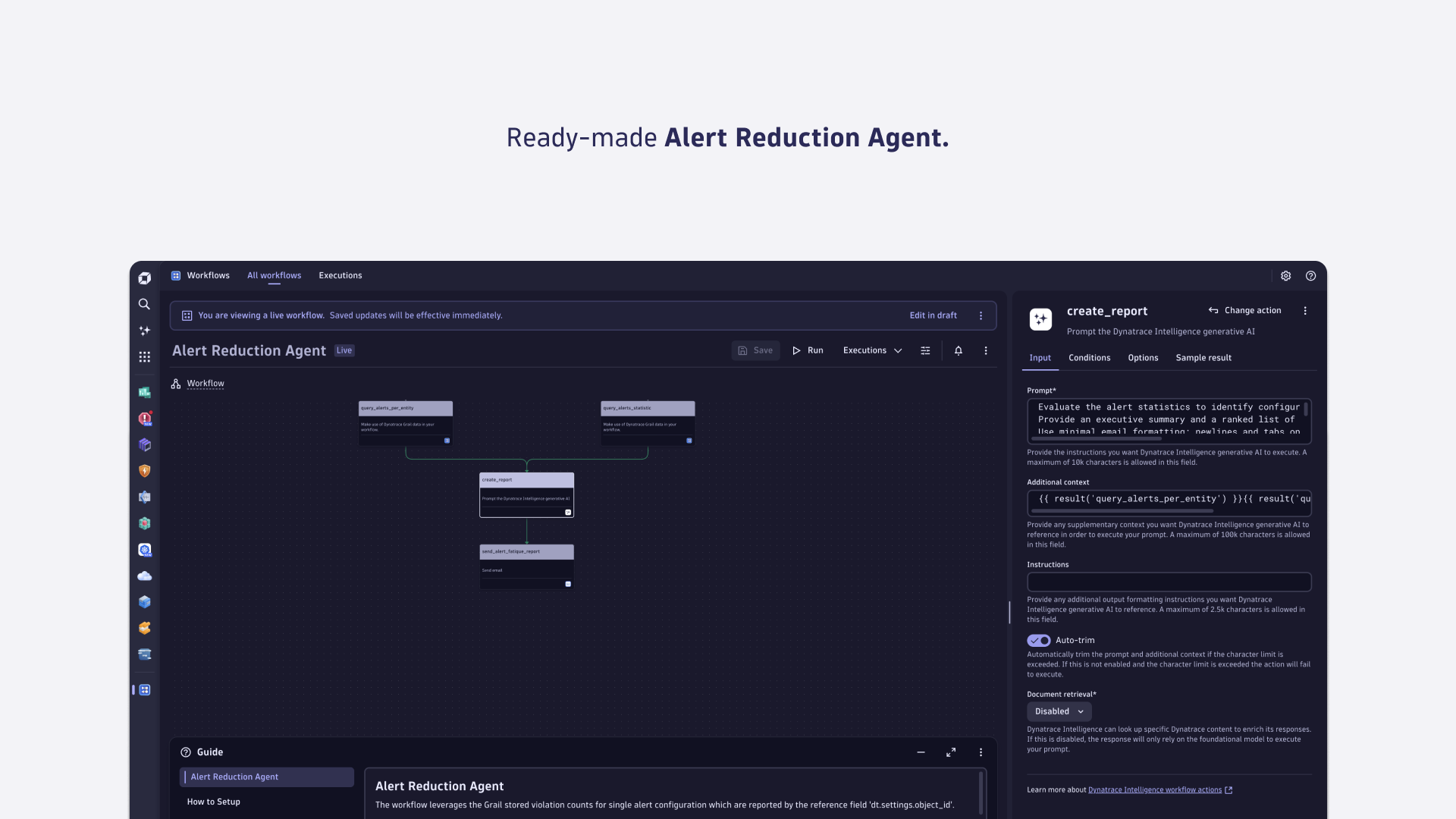This screenshot has width=1456, height=819.
Task: Open the settings gear in top right
Action: 1285,276
